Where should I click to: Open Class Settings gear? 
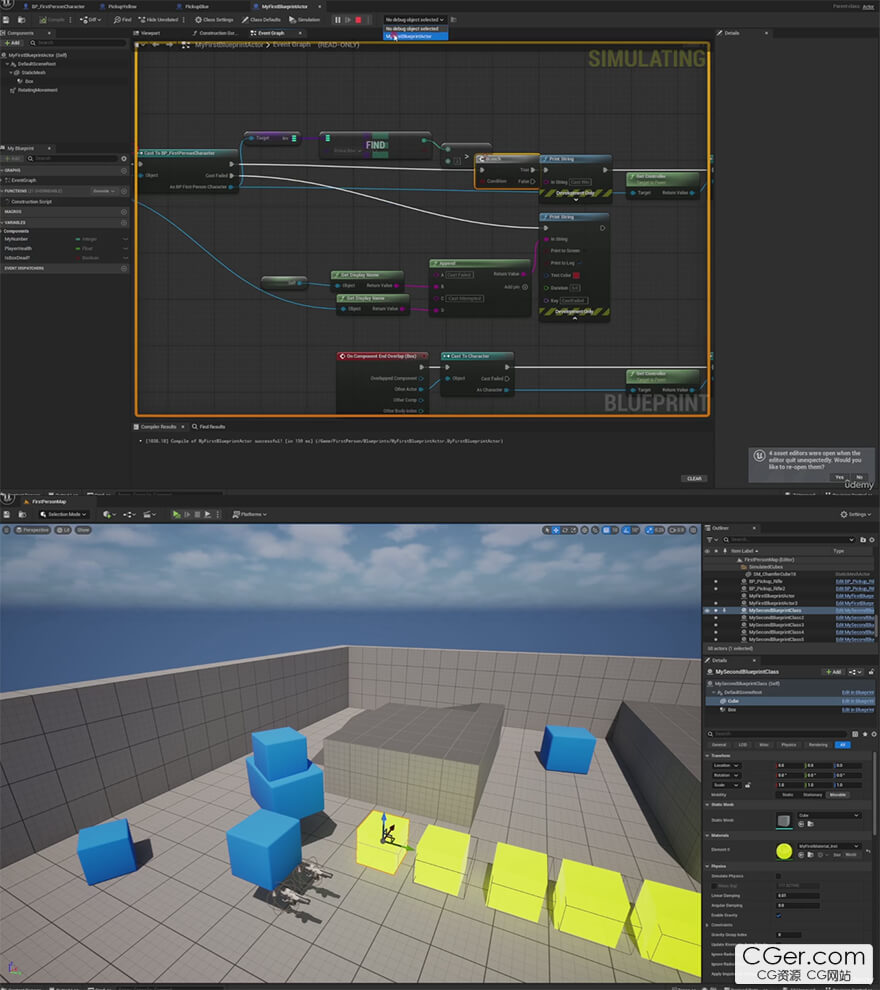(215, 20)
